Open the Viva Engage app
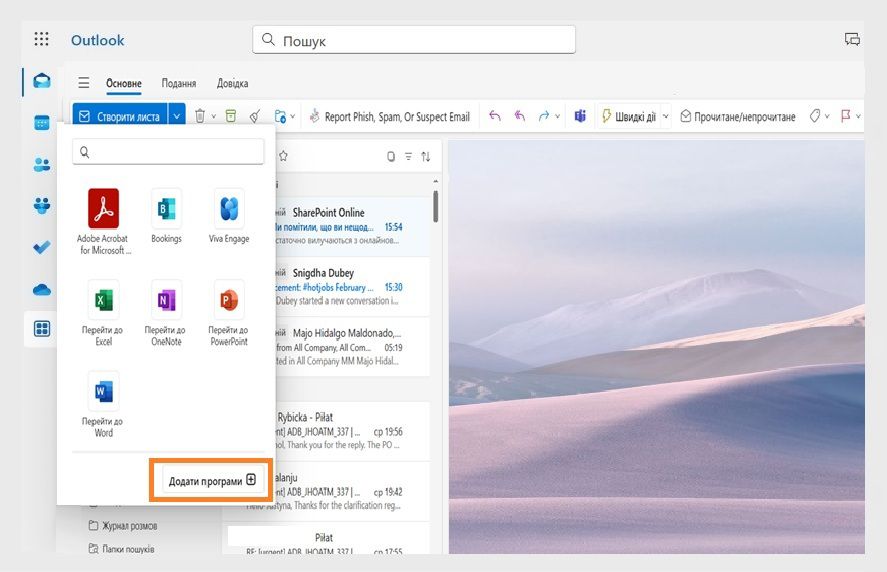 click(229, 216)
